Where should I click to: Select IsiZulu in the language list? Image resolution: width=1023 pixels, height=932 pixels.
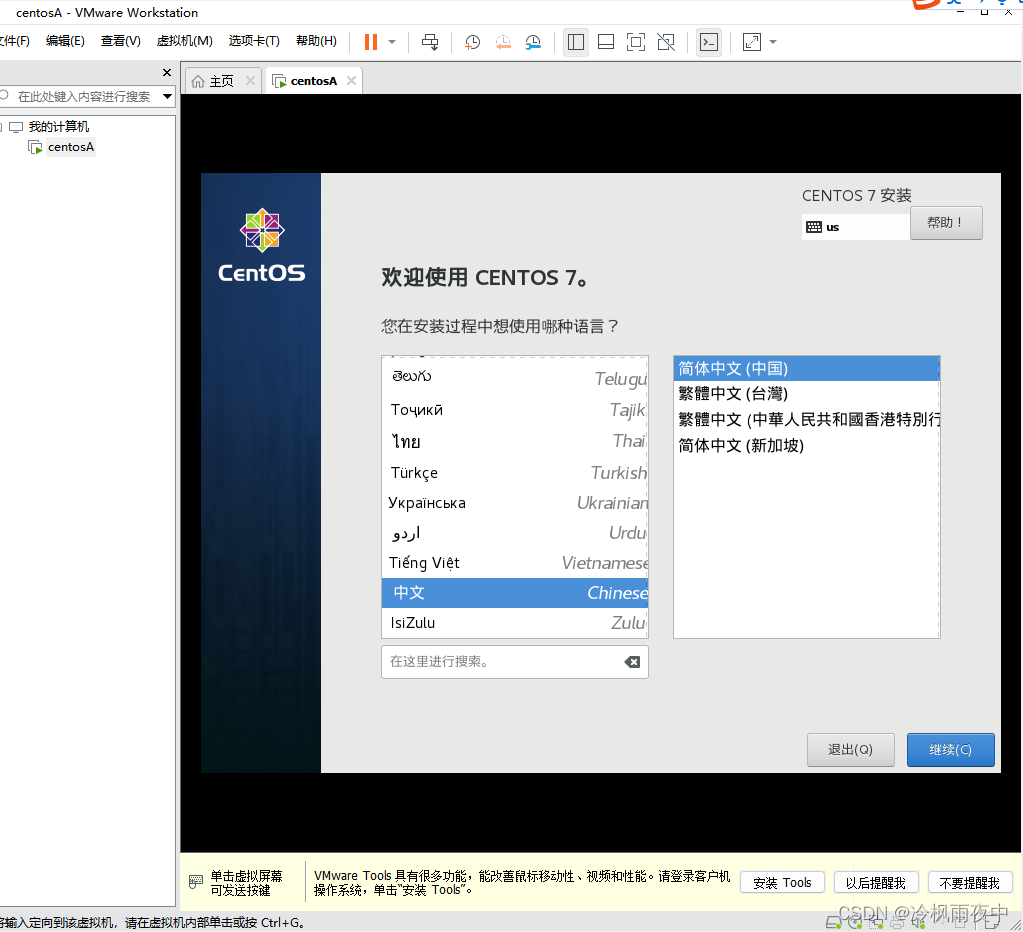pos(515,623)
